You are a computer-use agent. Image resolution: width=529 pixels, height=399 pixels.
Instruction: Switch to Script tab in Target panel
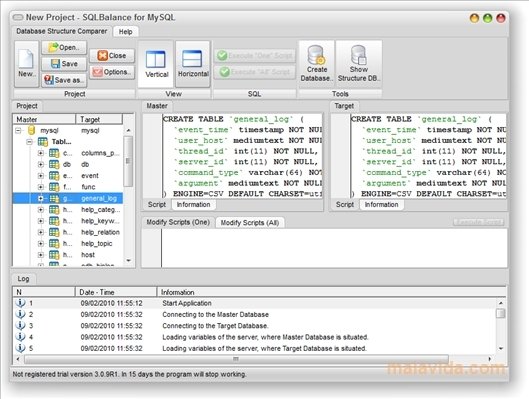pos(345,205)
